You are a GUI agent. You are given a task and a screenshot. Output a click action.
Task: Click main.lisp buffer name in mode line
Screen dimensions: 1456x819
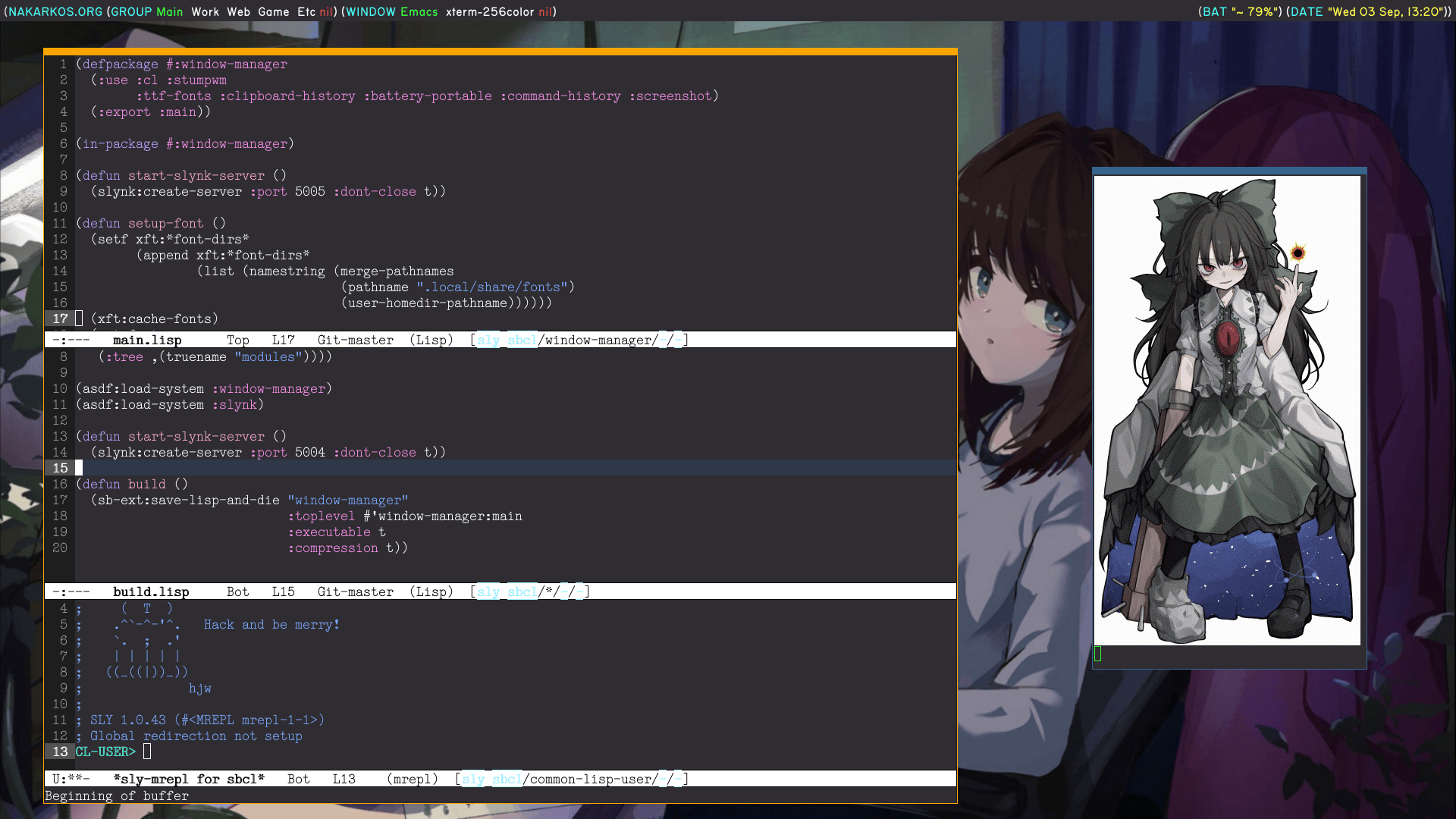click(147, 340)
